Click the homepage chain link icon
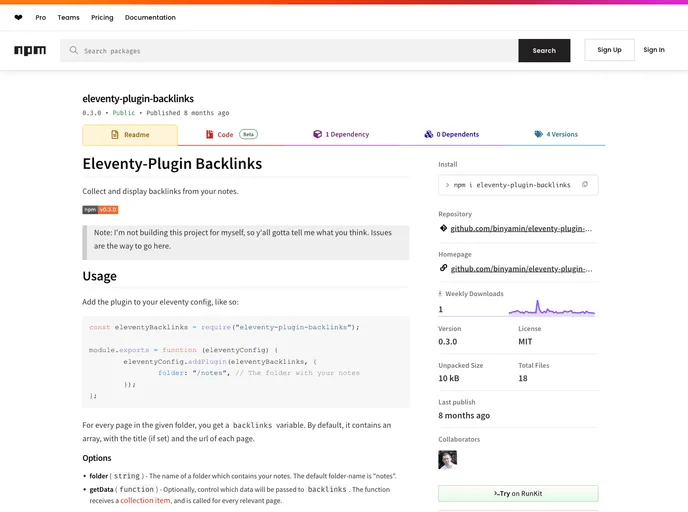 coord(443,268)
